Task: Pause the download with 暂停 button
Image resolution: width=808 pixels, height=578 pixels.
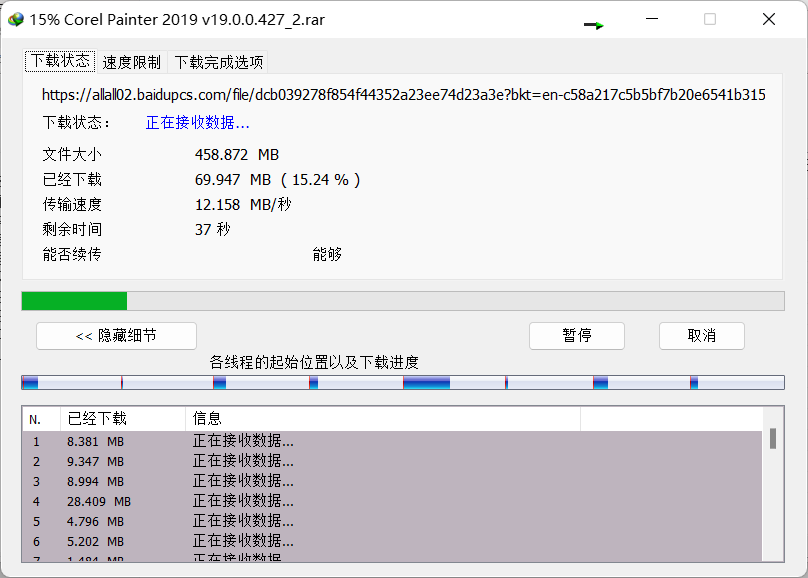Action: coord(577,336)
